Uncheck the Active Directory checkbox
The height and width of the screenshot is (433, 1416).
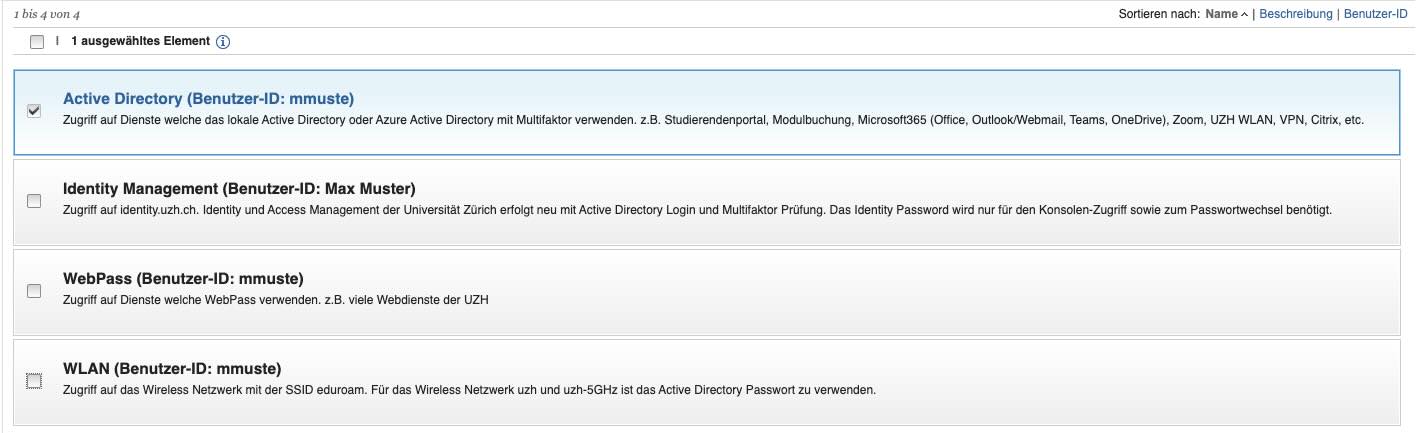point(34,111)
